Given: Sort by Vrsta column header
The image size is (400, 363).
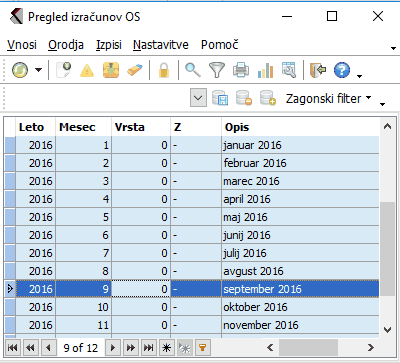Looking at the screenshot, I should click(x=141, y=127).
